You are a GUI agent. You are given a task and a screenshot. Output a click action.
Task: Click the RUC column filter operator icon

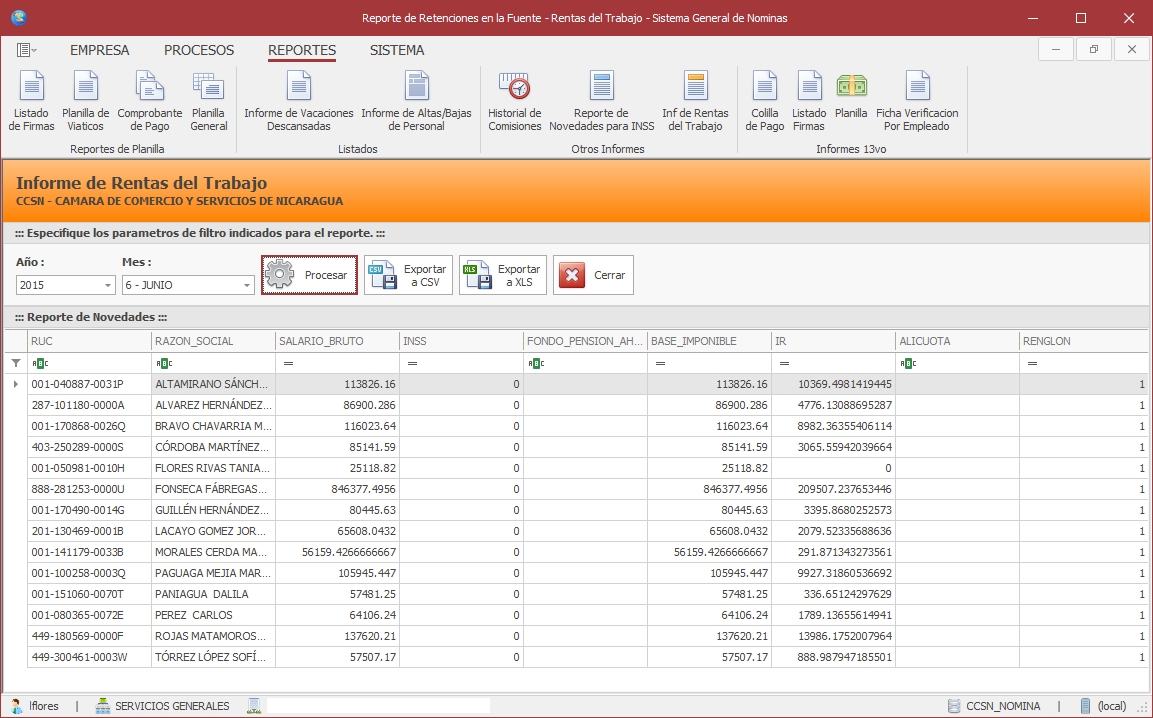[x=40, y=363]
